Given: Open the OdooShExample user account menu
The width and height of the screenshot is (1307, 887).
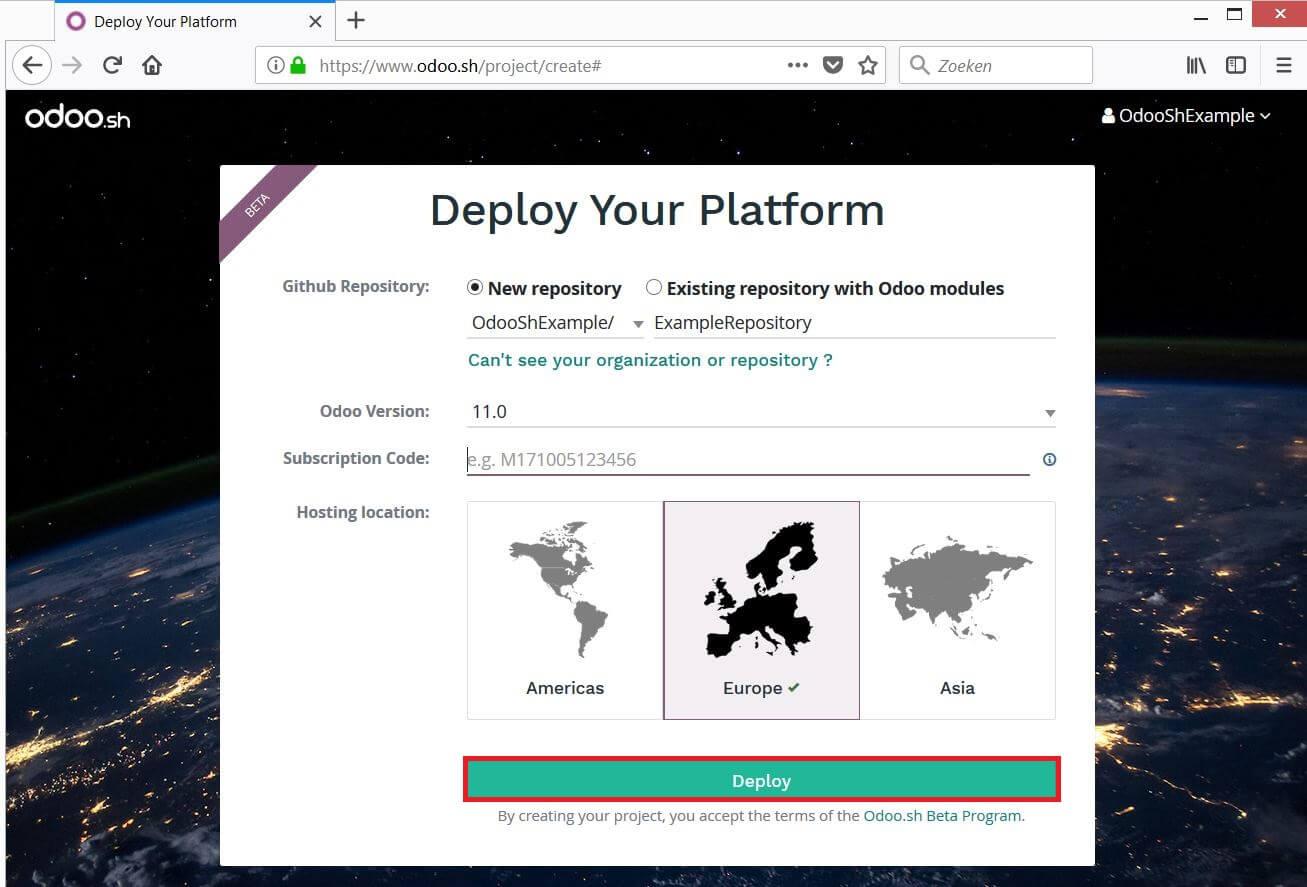Looking at the screenshot, I should point(1186,116).
